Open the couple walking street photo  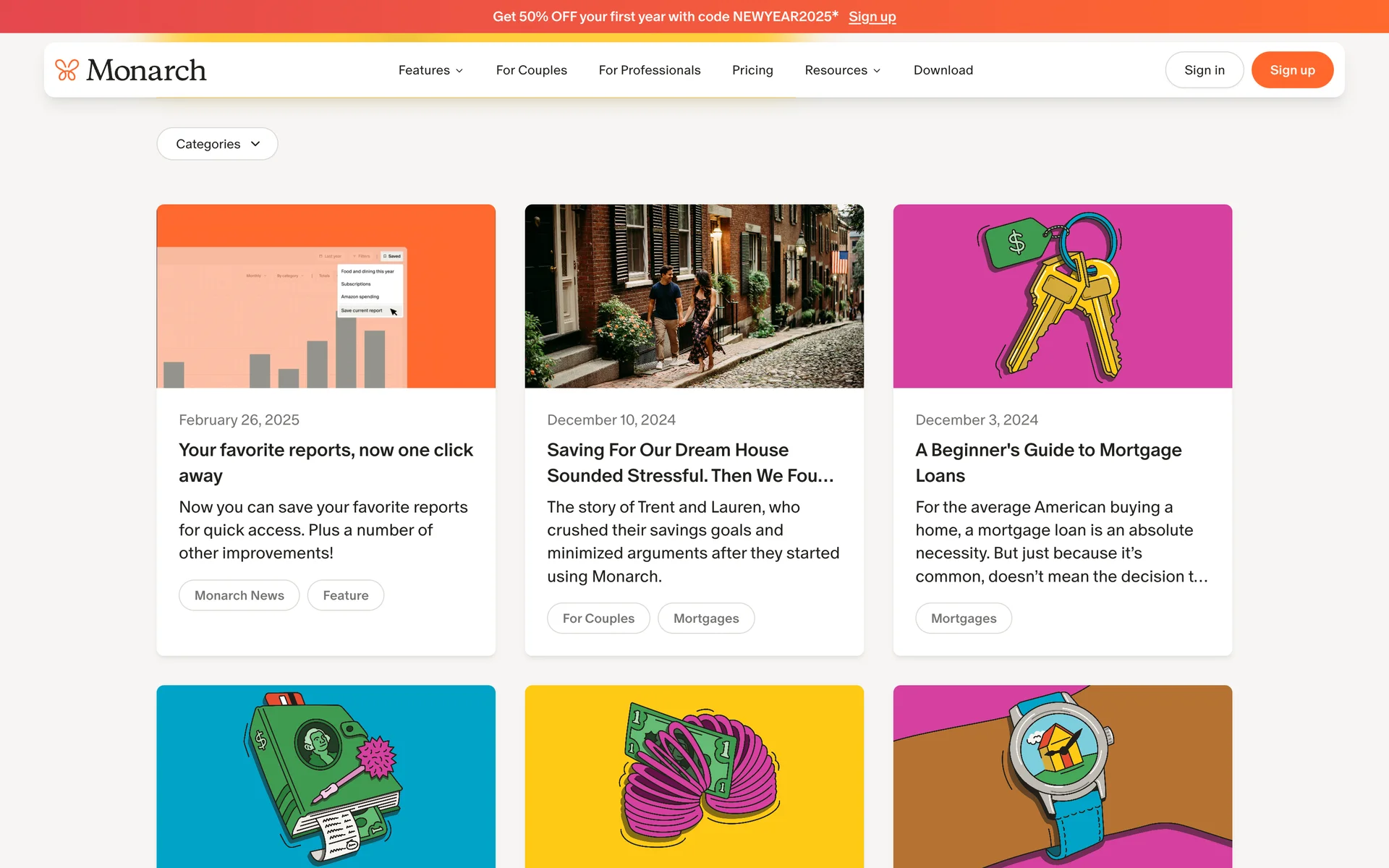(x=694, y=296)
